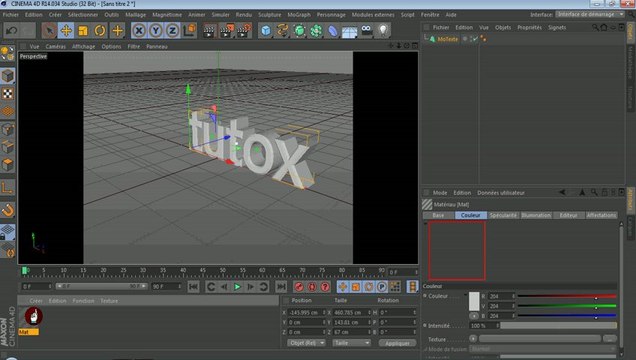Image resolution: width=636 pixels, height=360 pixels.
Task: Toggle X axis lock
Action: pos(139,30)
